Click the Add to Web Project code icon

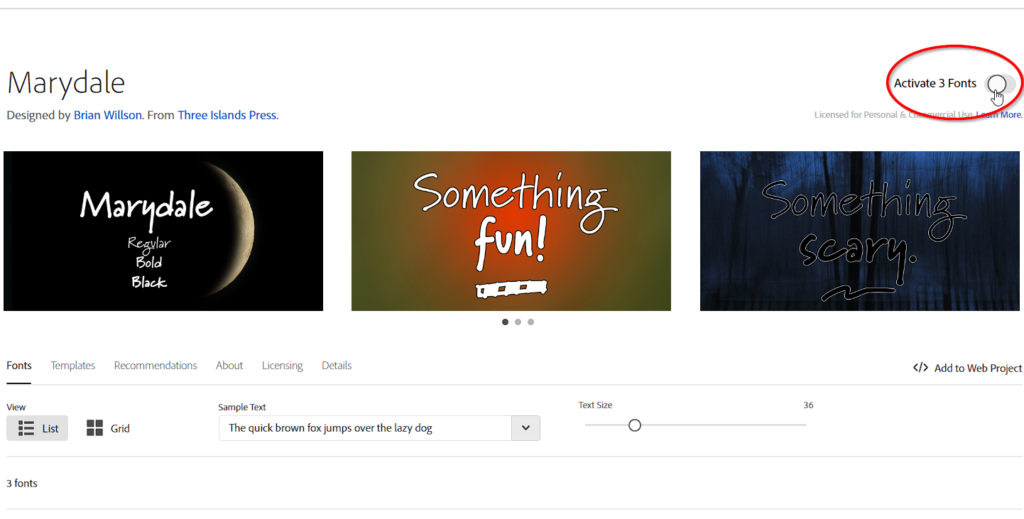[920, 368]
